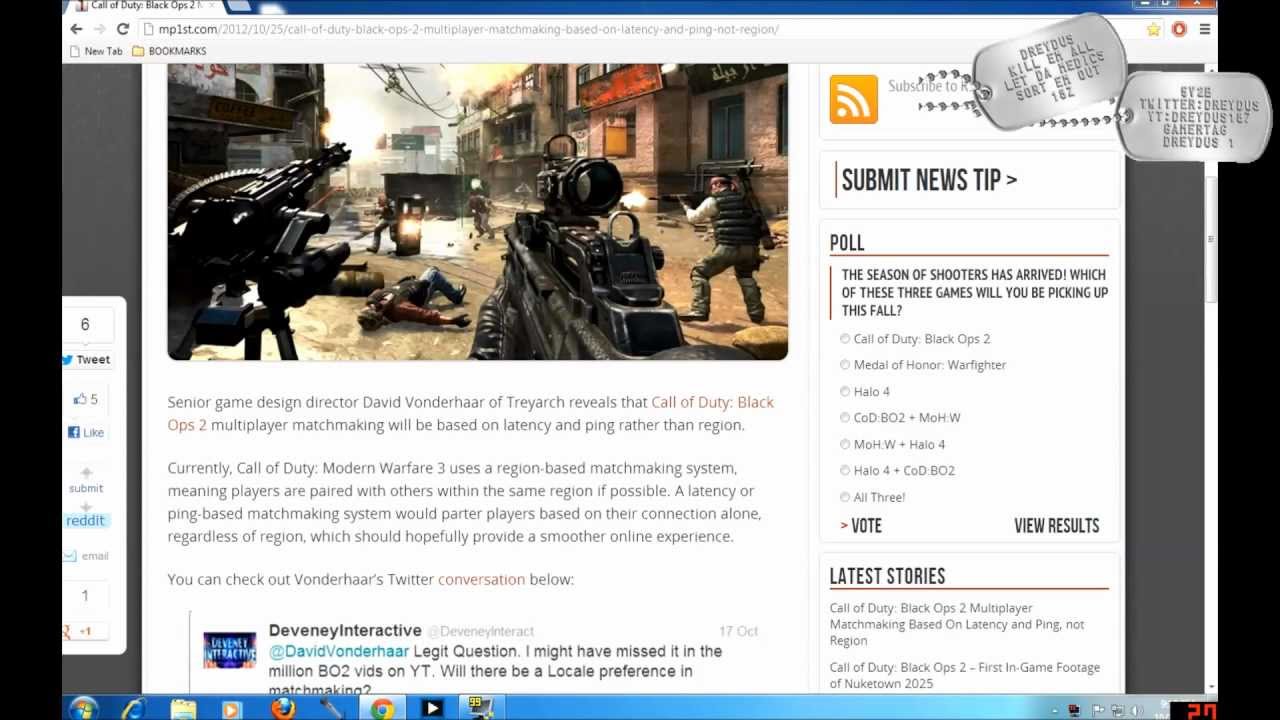
Task: Launch Firefox from the taskbar
Action: [283, 708]
